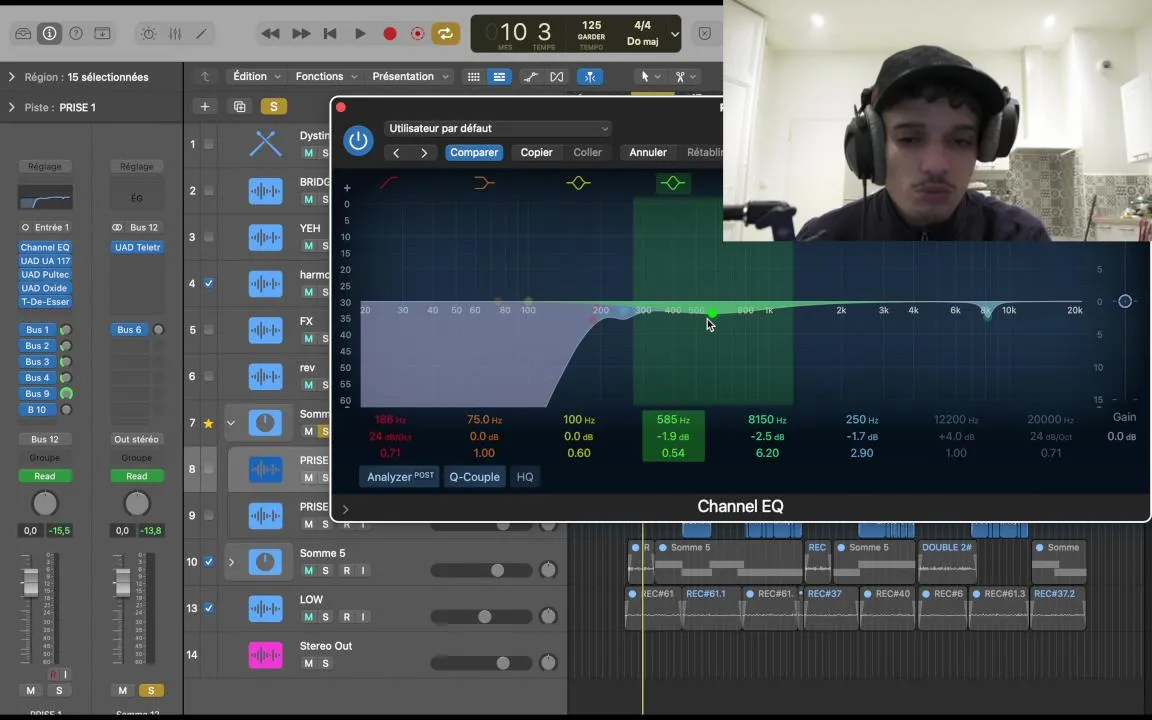Select the 8150 Hz frequency value
This screenshot has height=720, width=1152.
767,420
